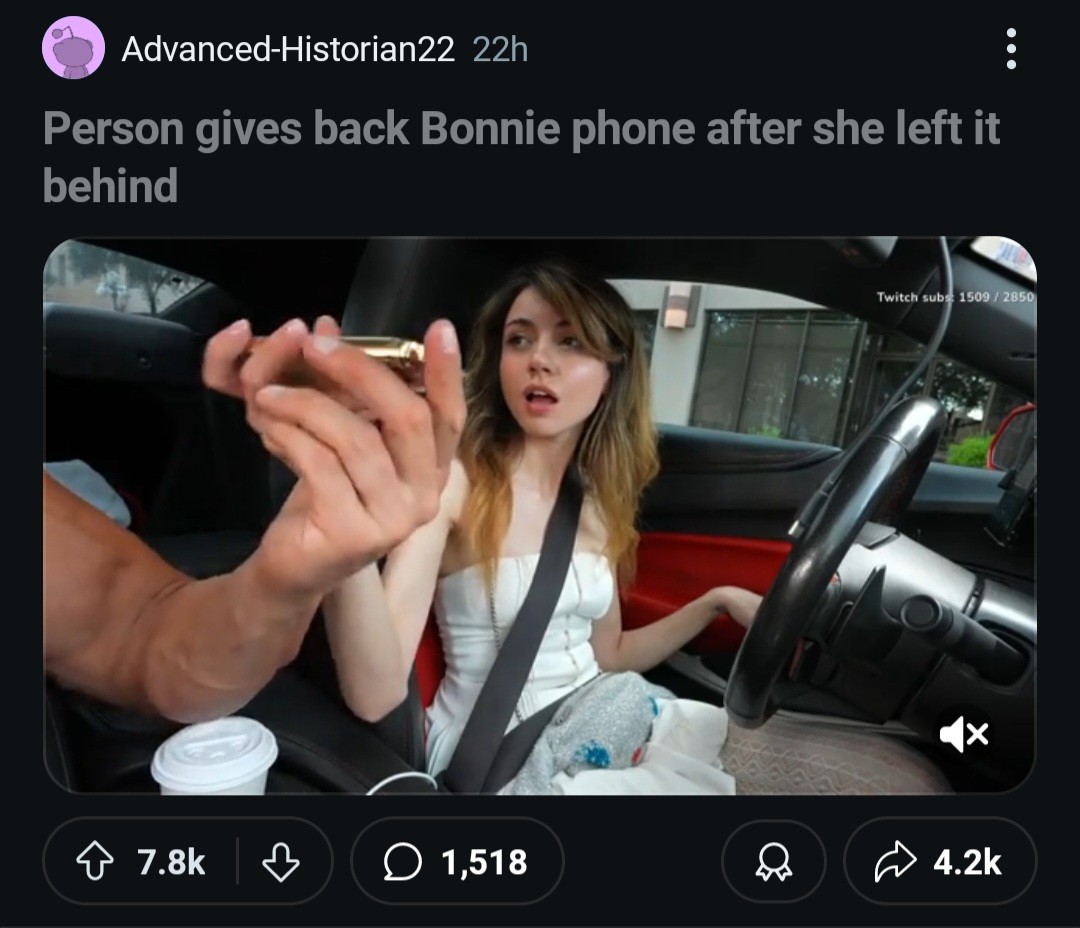View the 1,518 comments count
1080x928 pixels.
click(x=484, y=863)
